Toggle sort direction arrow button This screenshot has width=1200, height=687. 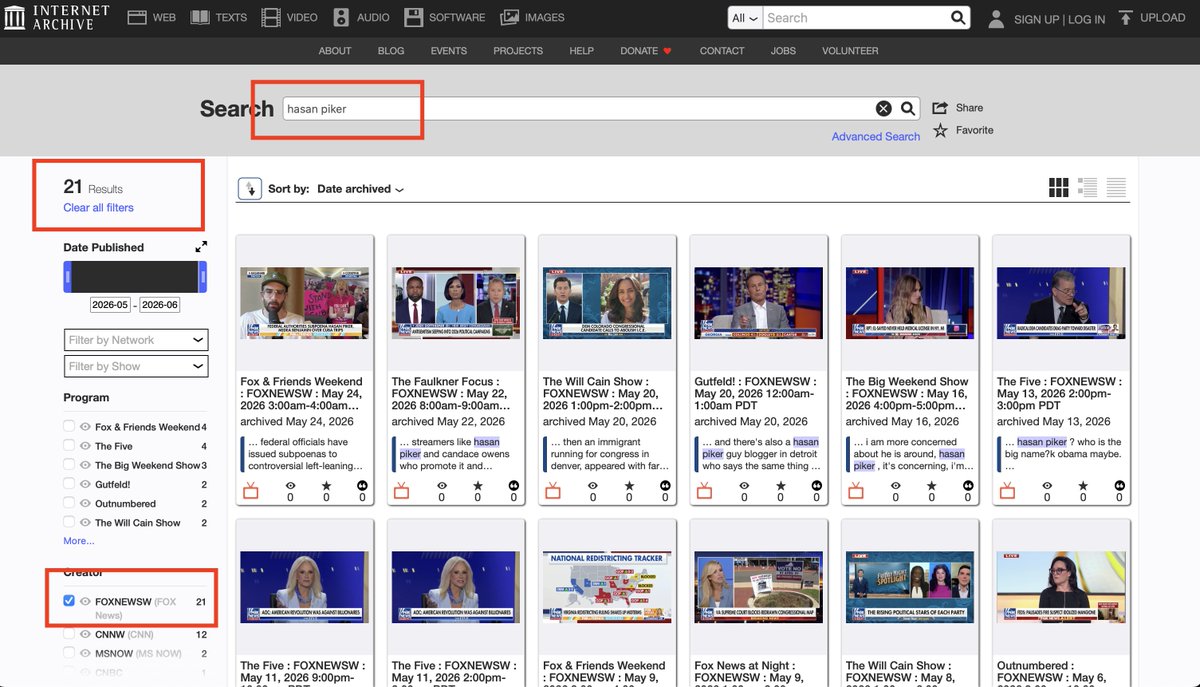[249, 189]
